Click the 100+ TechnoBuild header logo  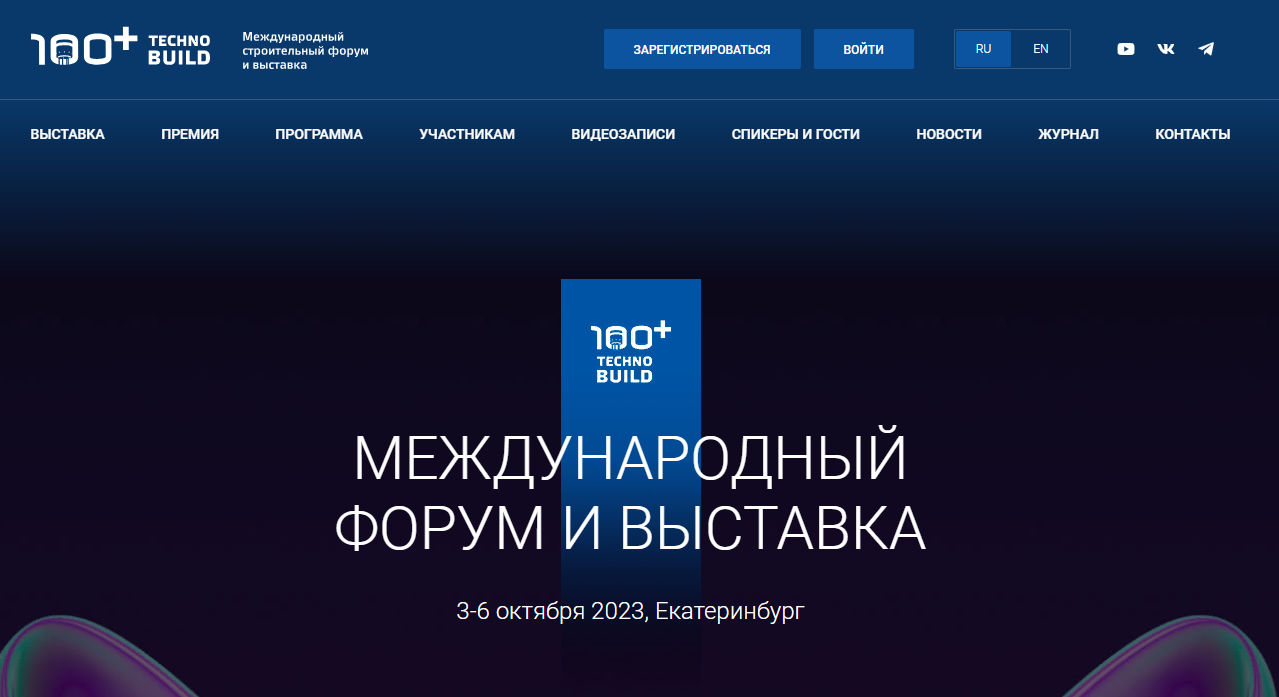120,48
